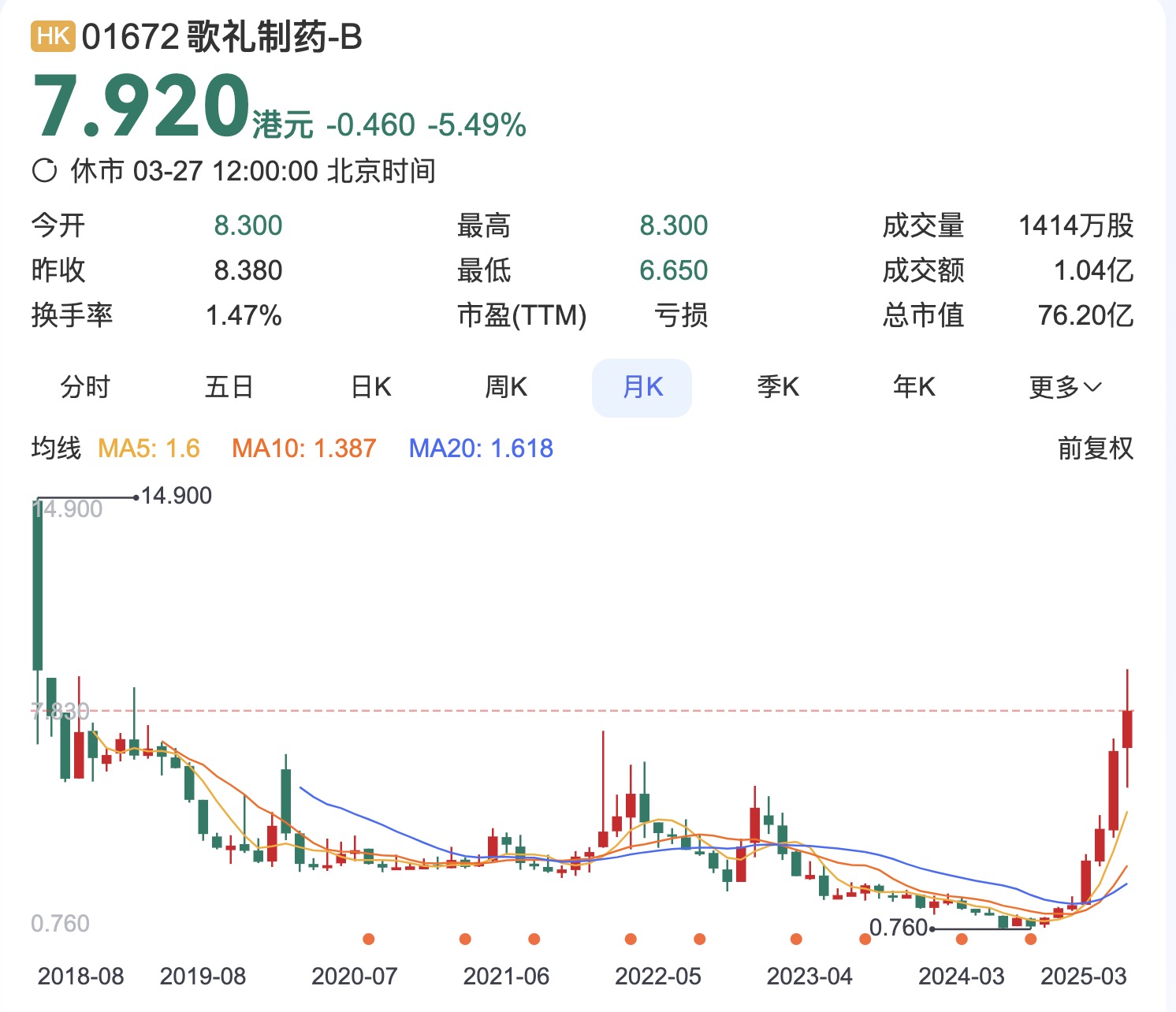Select the 周K weekly chart tab
The image size is (1176, 1012).
click(x=506, y=387)
